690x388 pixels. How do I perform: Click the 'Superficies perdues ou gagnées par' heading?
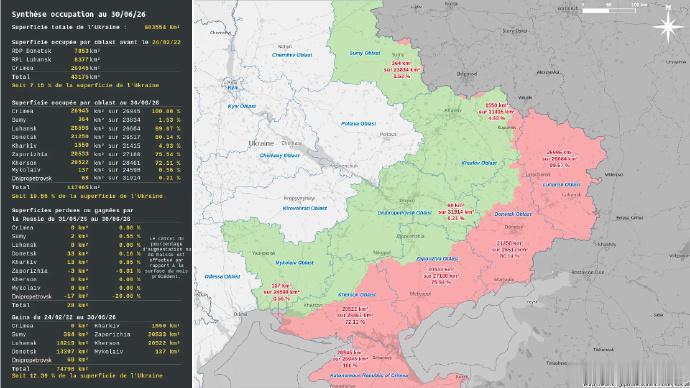tap(73, 210)
